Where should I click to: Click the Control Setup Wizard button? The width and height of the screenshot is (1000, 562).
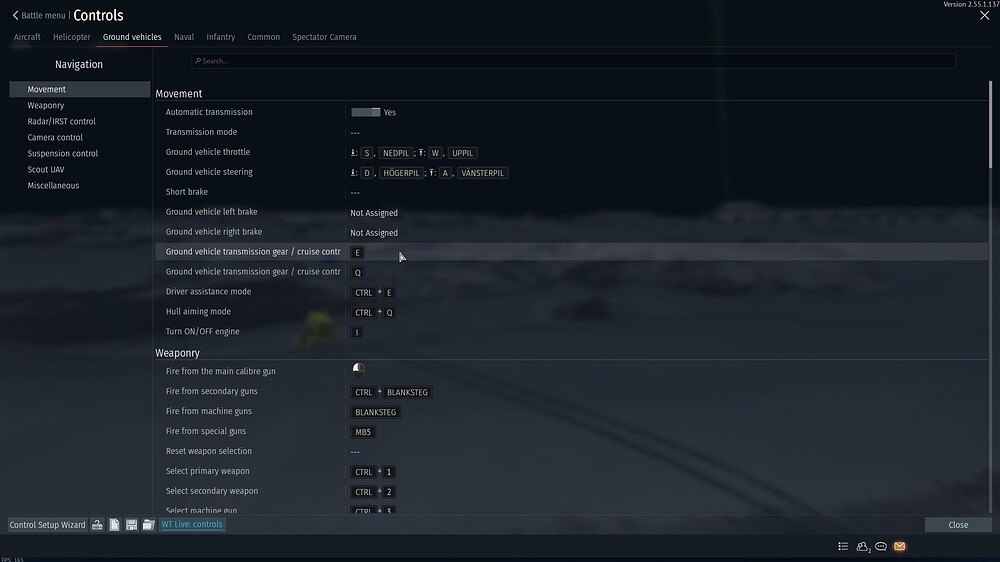tap(47, 524)
